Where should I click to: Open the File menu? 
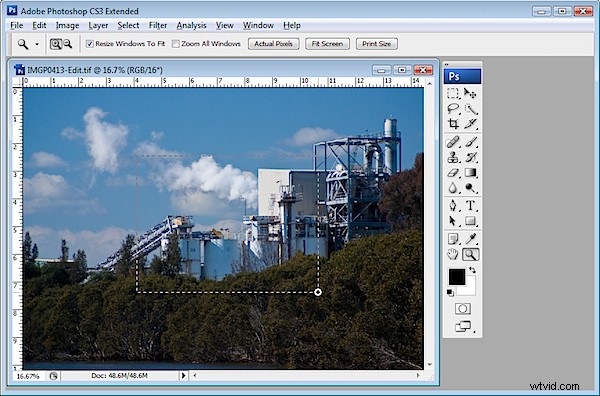(x=16, y=26)
